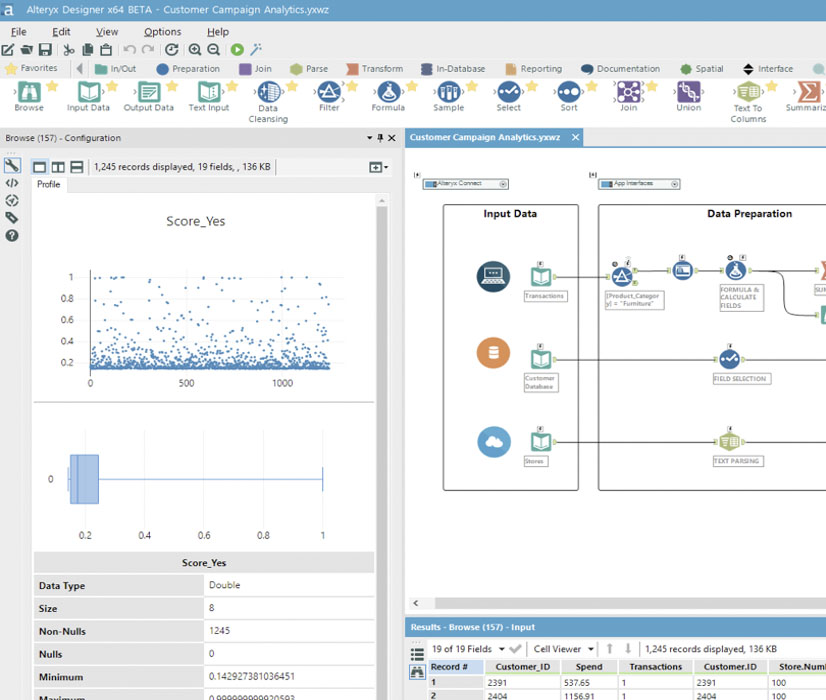
Task: Toggle pin on configuration window
Action: (x=380, y=138)
